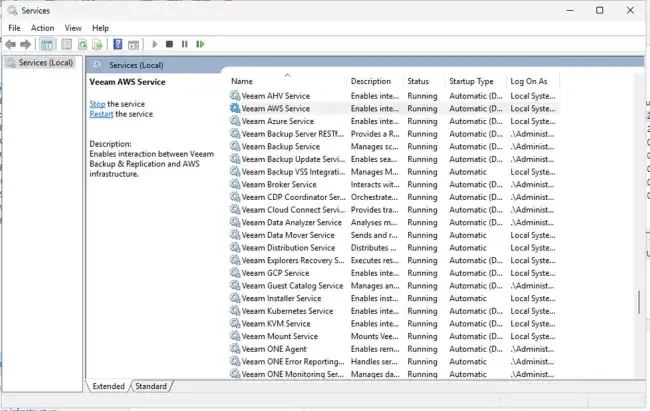Screen dimensions: 650x411
Task: Select Veeam CDP Coordinator Ser... service name
Action: click(x=293, y=197)
